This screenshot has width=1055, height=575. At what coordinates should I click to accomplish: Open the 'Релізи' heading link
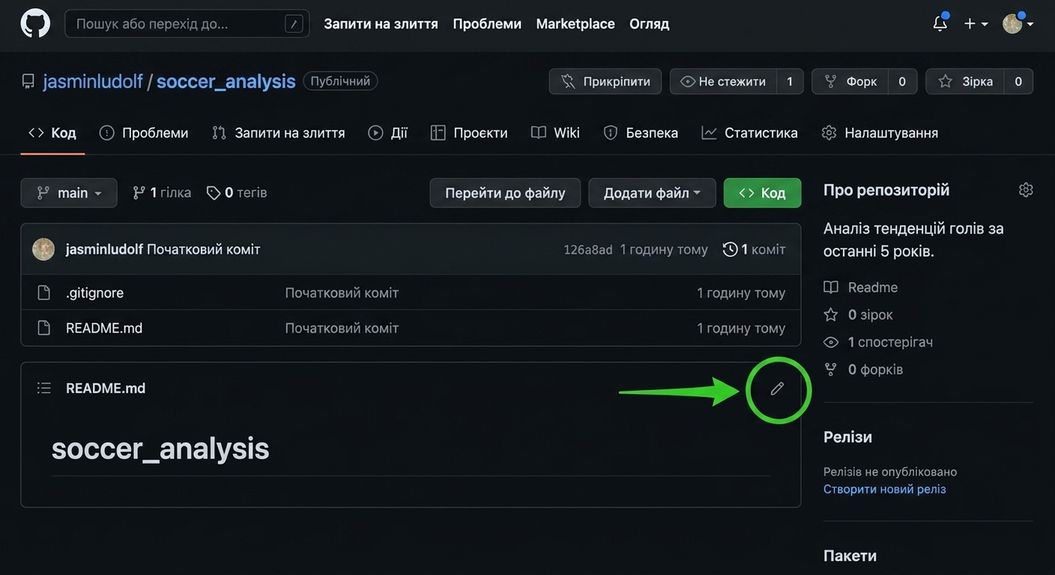[x=848, y=437]
